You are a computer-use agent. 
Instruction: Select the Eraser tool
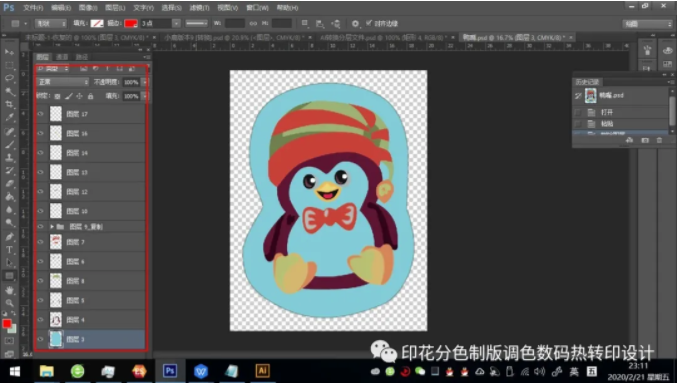[x=9, y=184]
